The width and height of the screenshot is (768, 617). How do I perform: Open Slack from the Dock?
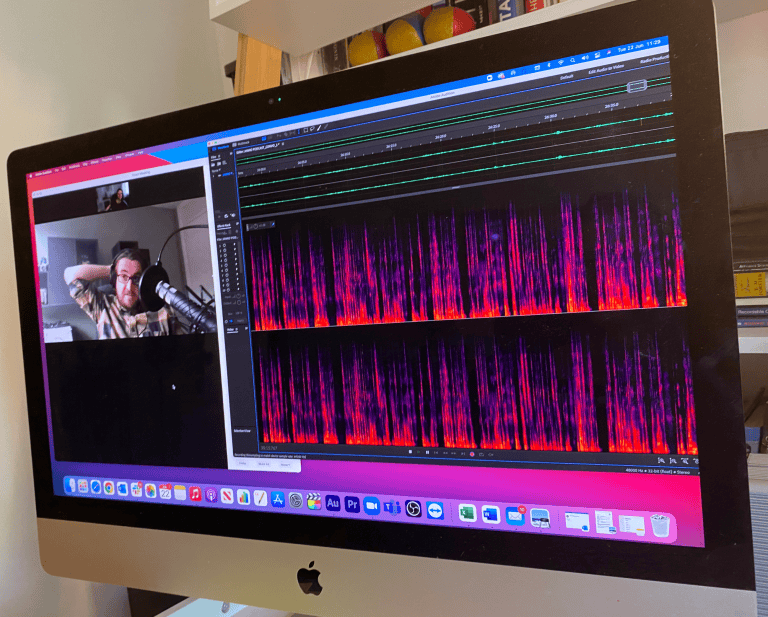point(136,489)
